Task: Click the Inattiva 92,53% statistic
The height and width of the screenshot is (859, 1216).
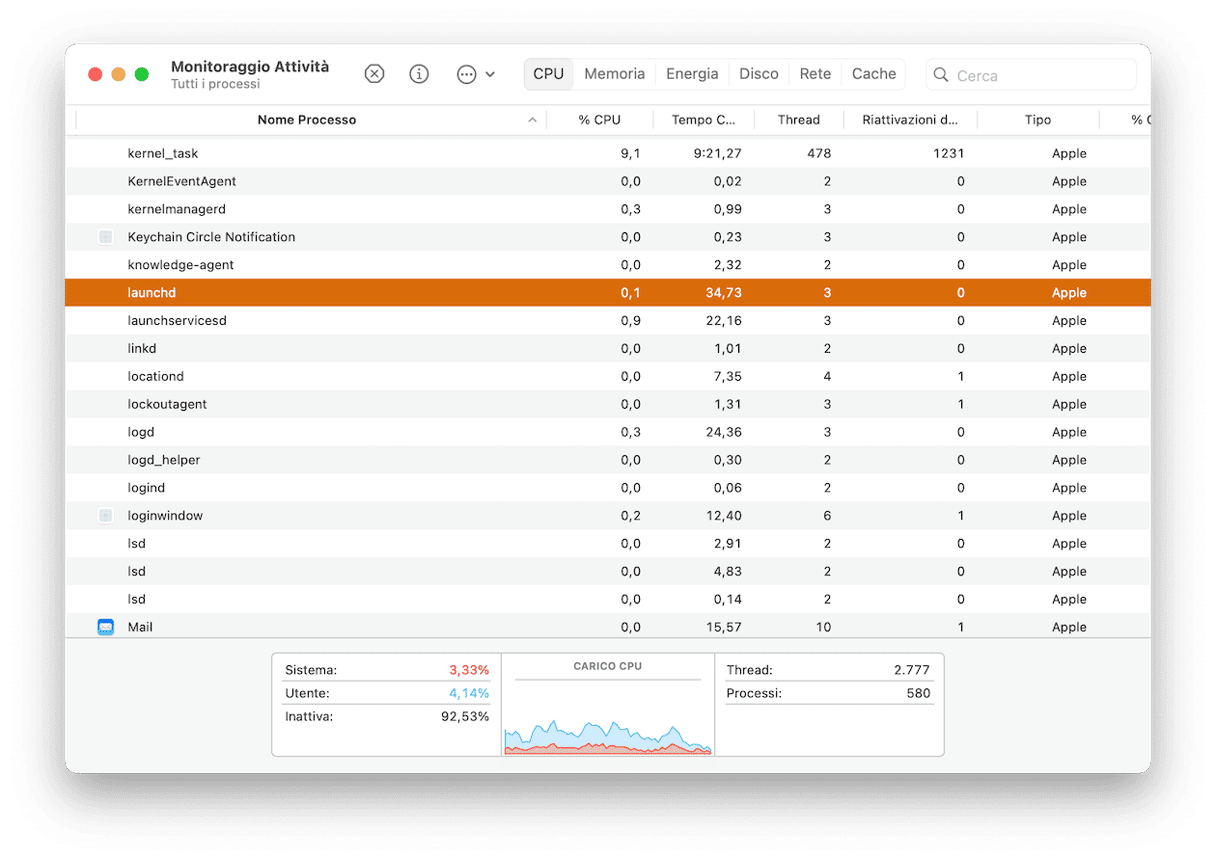Action: [386, 717]
